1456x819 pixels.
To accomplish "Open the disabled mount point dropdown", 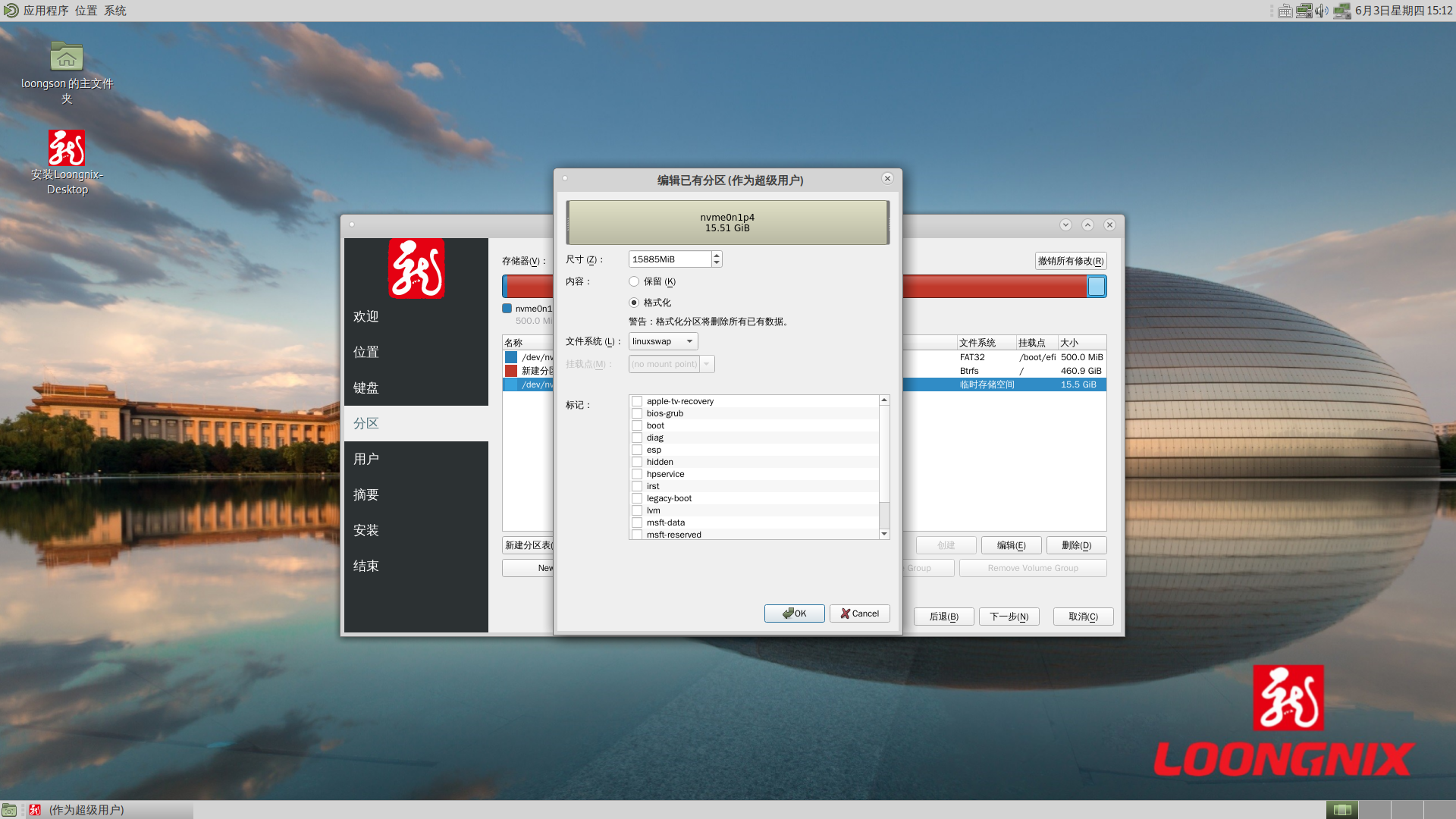I will coord(670,364).
